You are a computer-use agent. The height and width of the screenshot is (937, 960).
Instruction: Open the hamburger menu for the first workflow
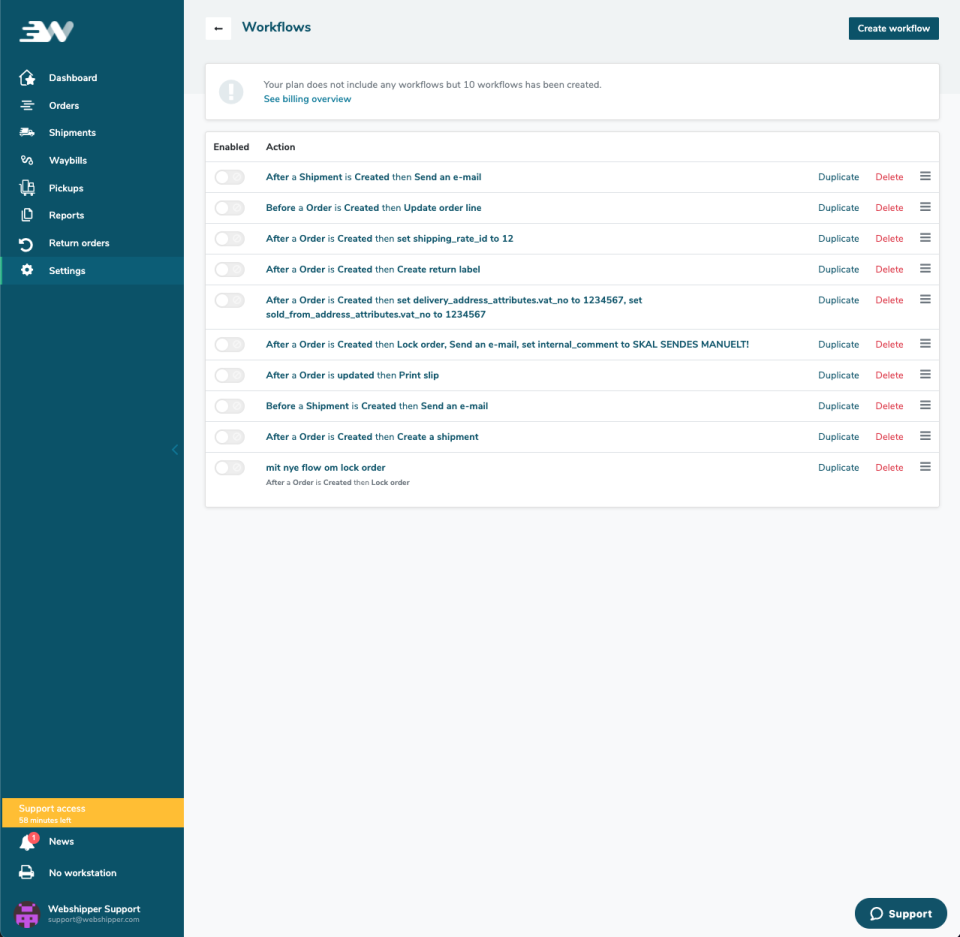(925, 176)
